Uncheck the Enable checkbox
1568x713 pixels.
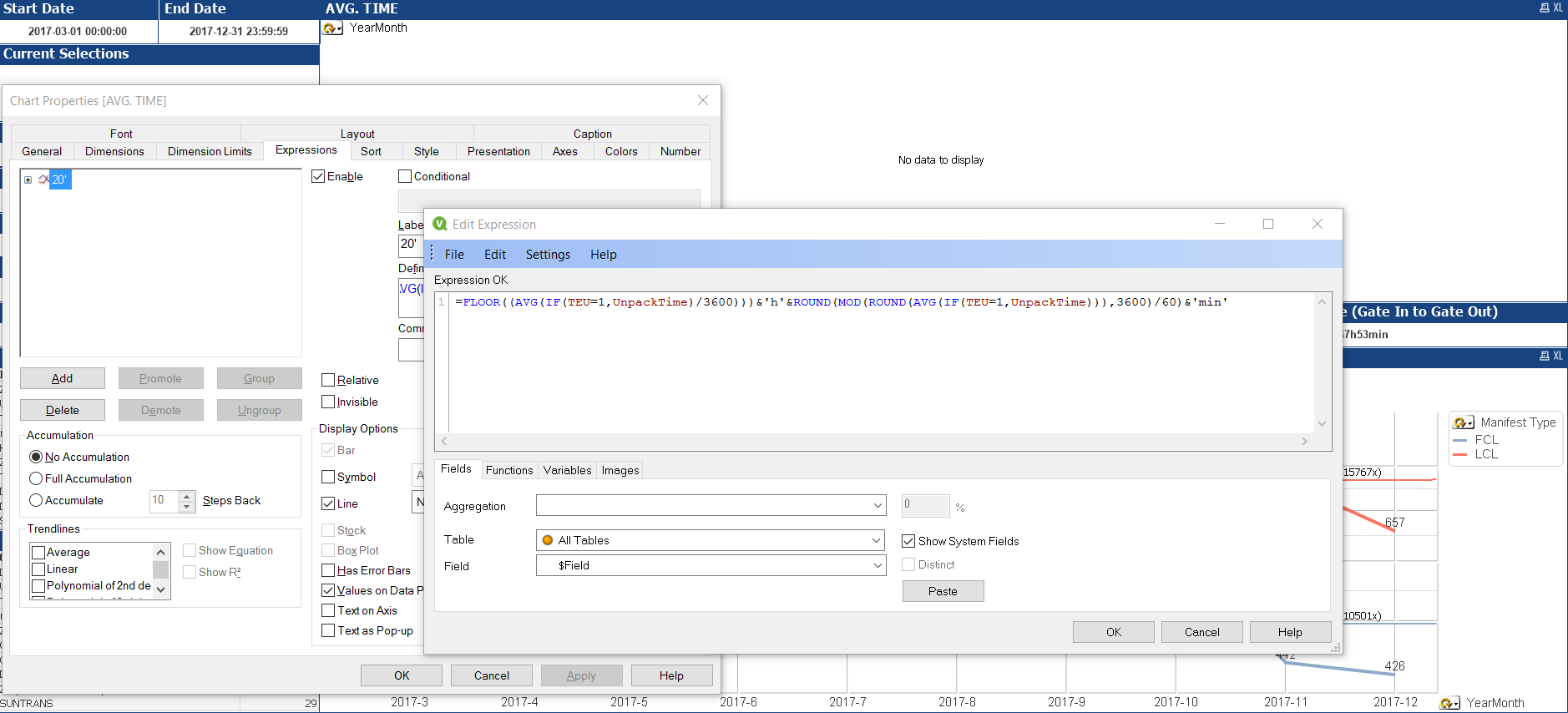point(318,176)
